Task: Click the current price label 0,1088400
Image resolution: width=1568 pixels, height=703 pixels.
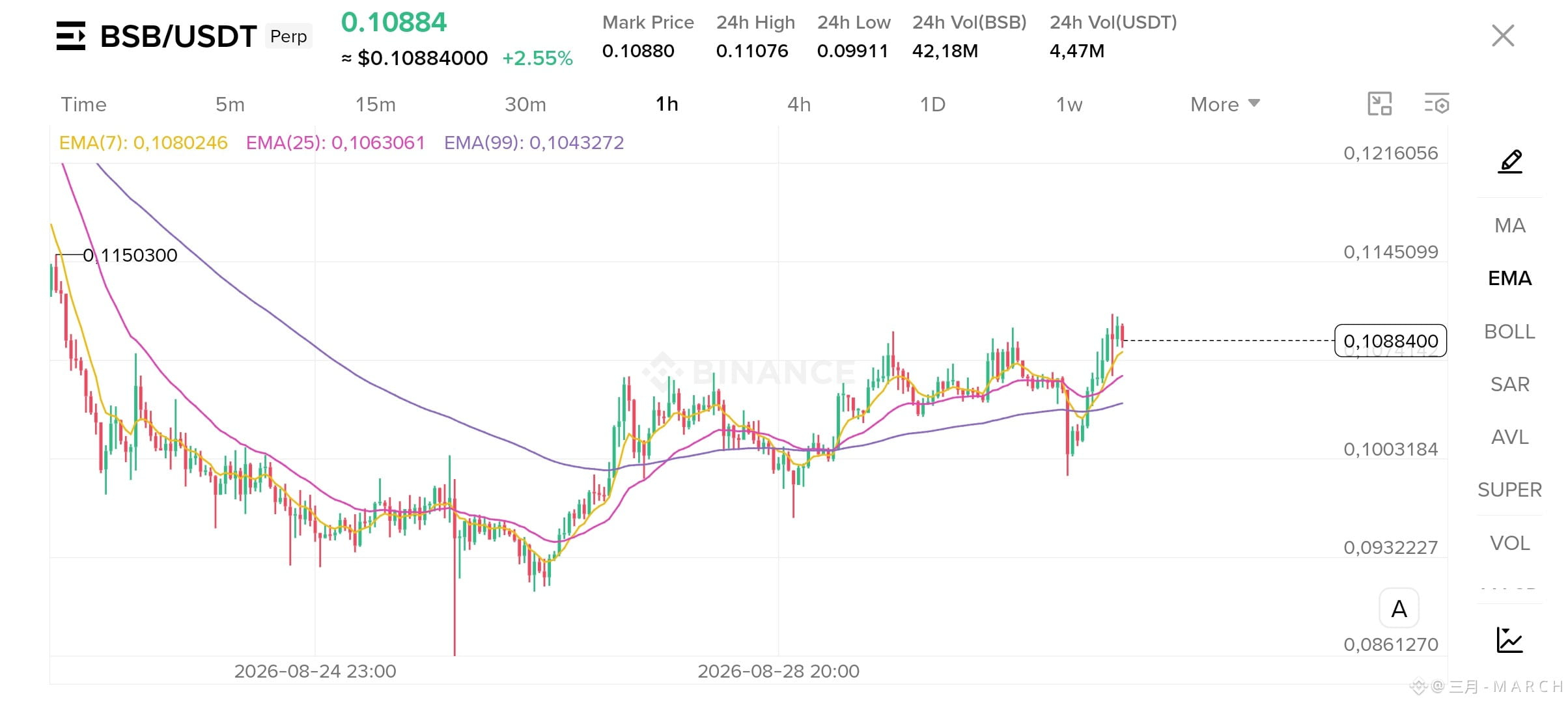Action: pos(1391,340)
